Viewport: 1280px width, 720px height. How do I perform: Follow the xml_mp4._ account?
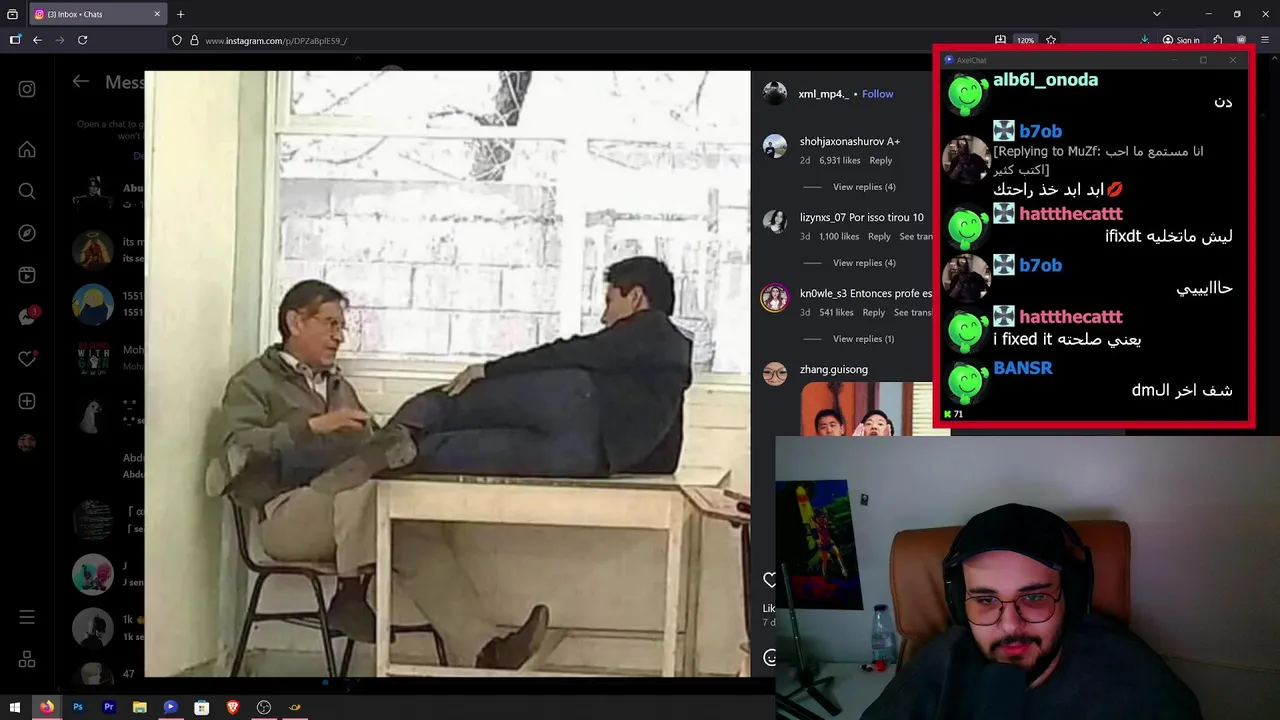tap(878, 94)
